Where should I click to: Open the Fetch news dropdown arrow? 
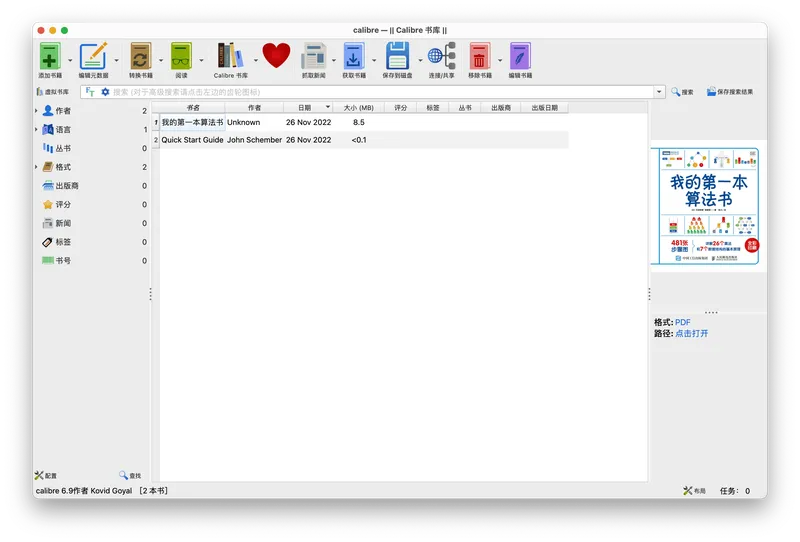coord(334,60)
